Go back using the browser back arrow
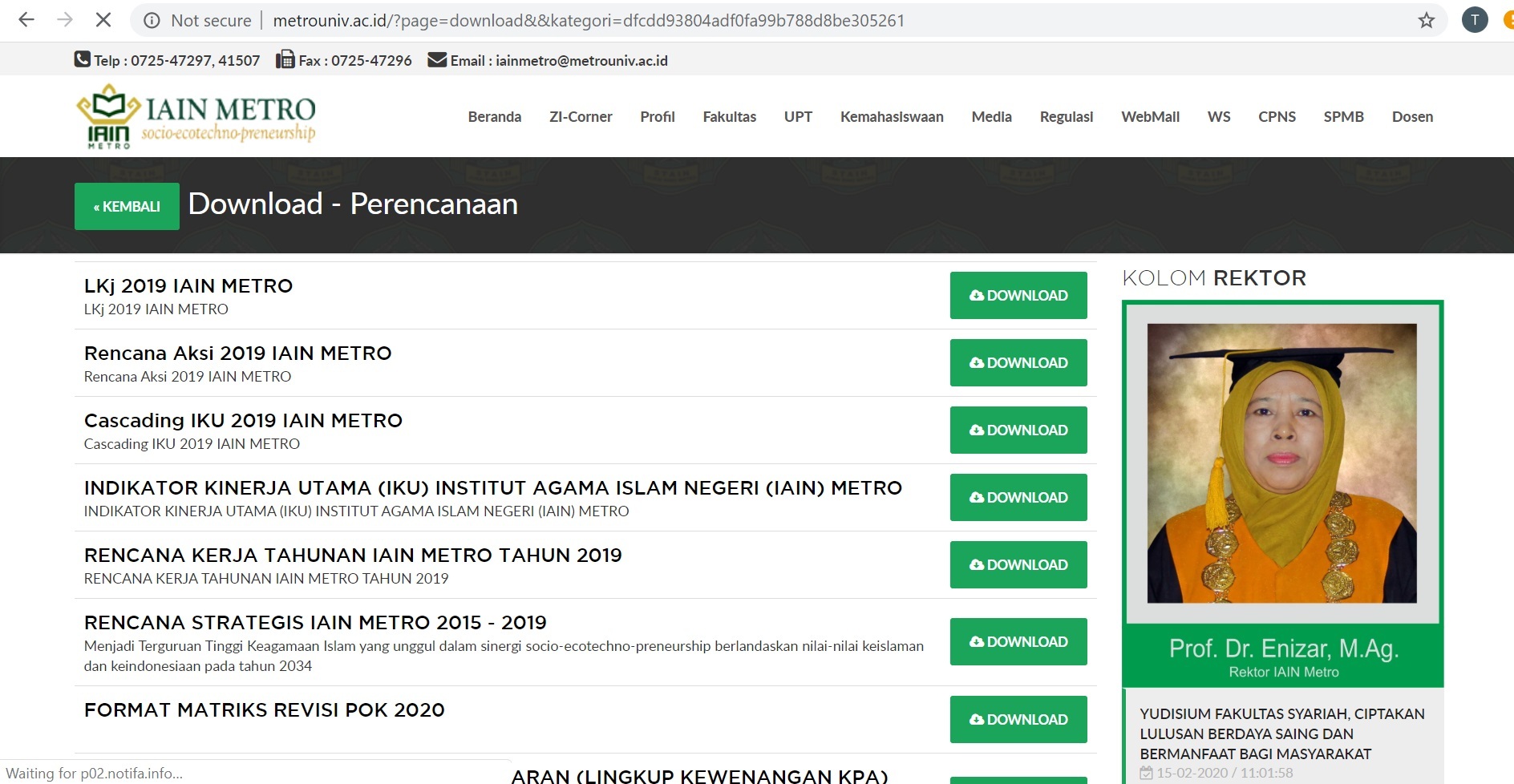 (x=26, y=20)
